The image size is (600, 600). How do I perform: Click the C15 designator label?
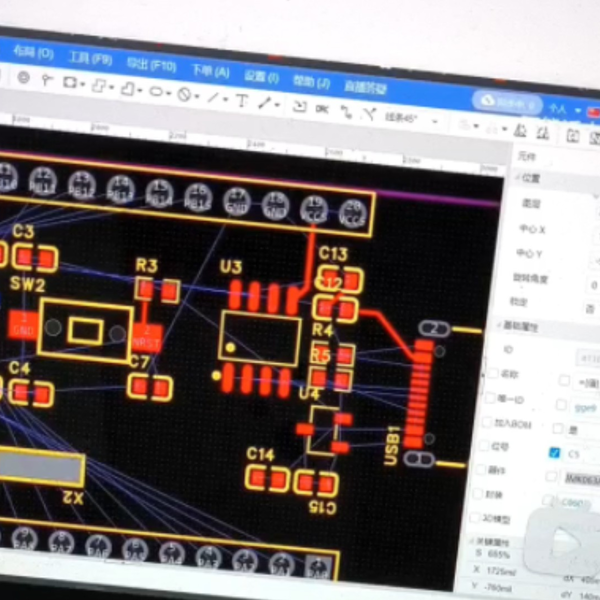click(x=322, y=508)
